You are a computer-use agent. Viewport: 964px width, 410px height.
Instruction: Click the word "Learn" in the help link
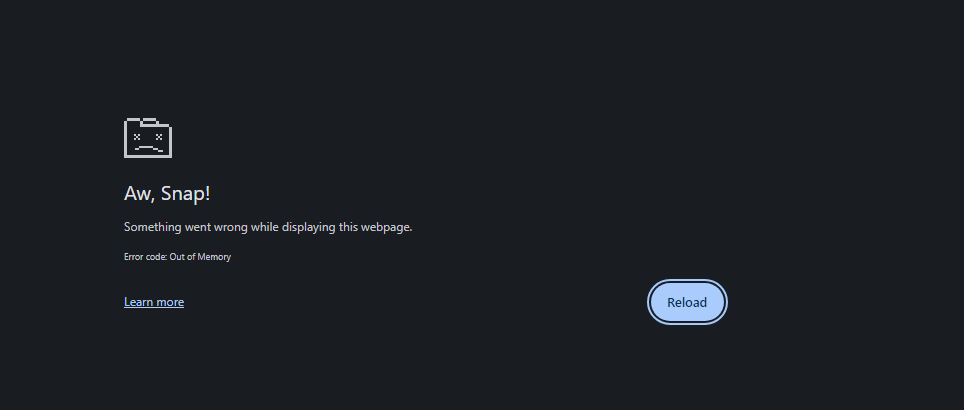138,302
